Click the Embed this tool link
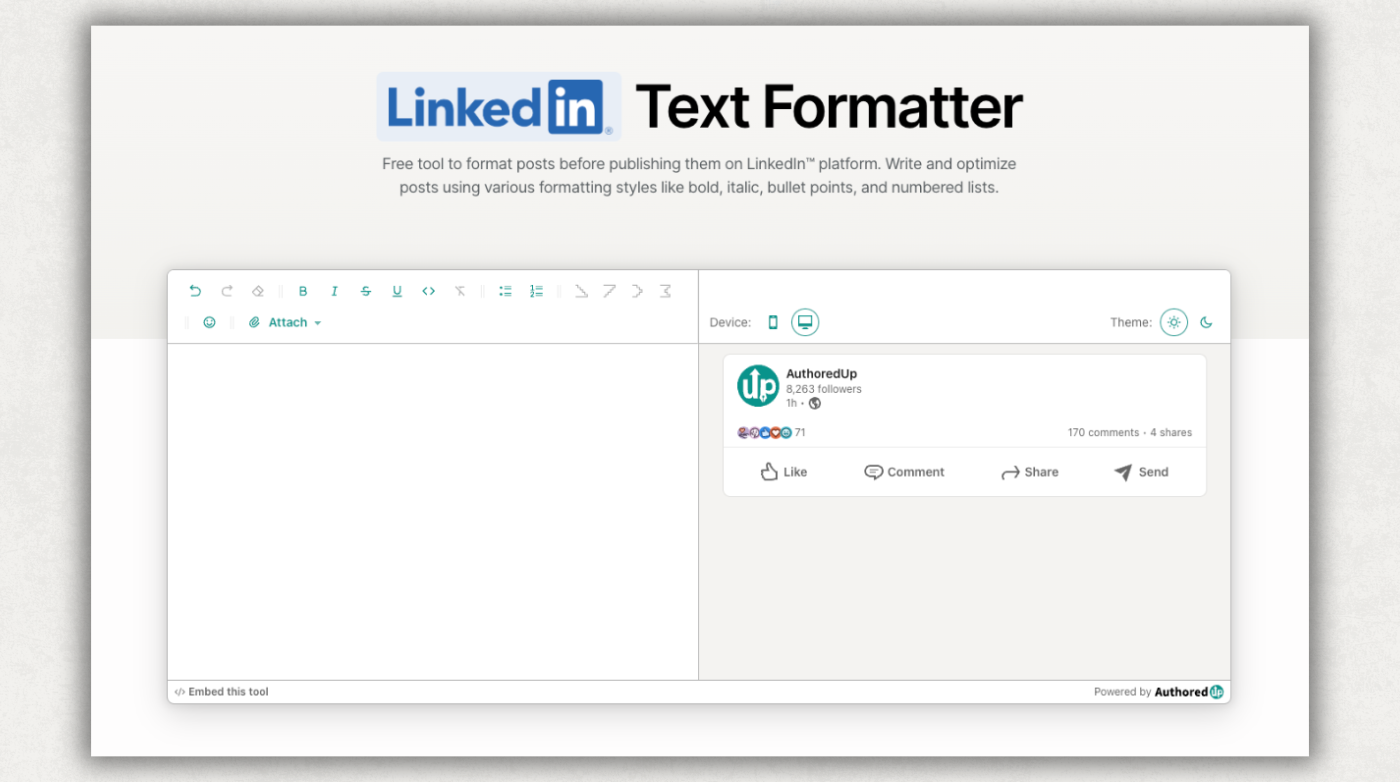The image size is (1400, 782). (221, 691)
